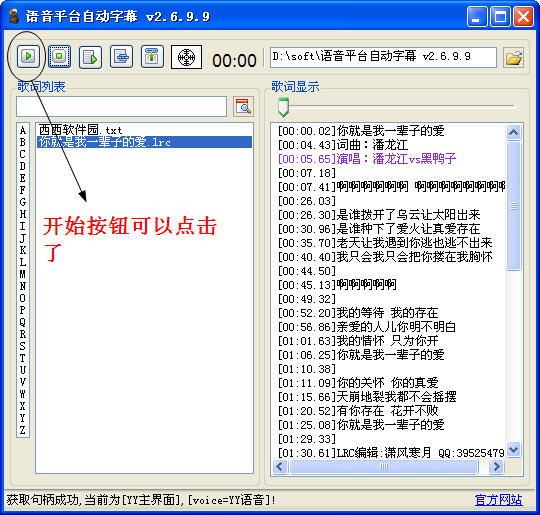Select lyric line [01:15.66]天崩地裂我都不会摇摆
Viewport: 540px width, 515px height.
pos(367,397)
